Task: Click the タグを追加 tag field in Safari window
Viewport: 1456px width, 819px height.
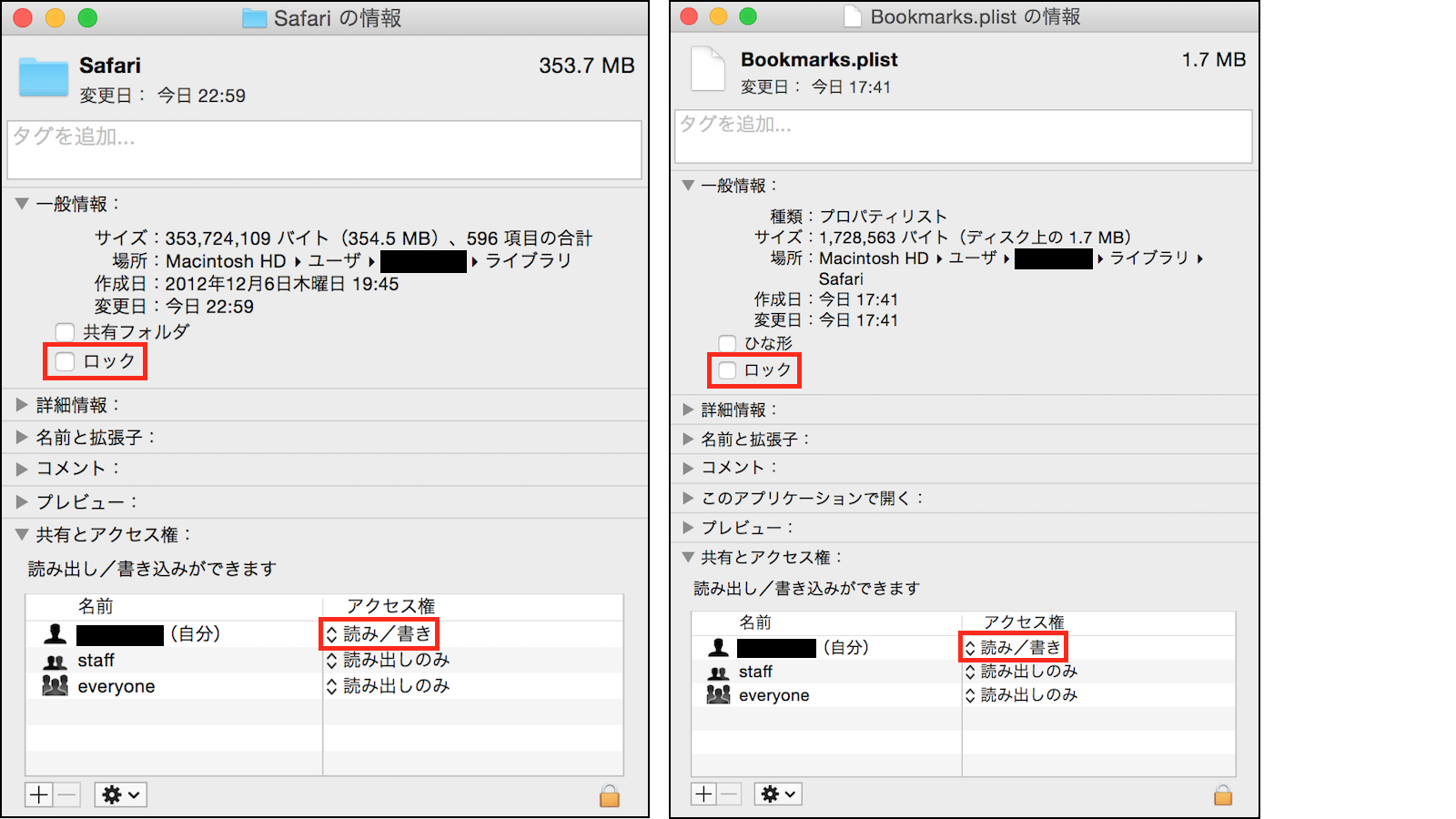Action: pos(324,150)
